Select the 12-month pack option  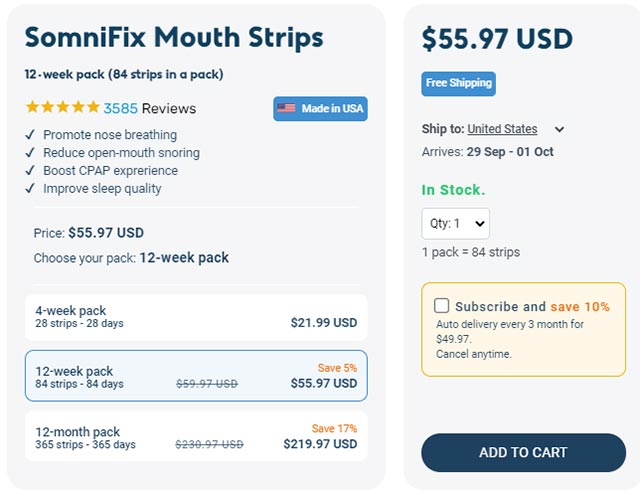[196, 436]
